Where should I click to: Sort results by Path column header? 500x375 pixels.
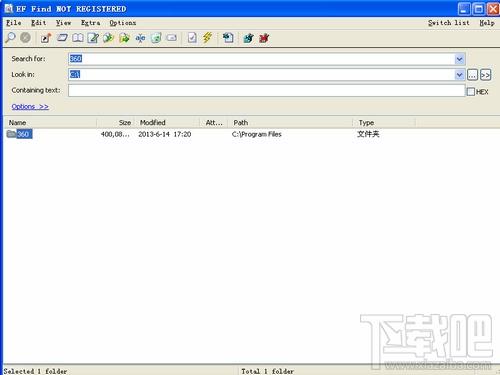pos(290,123)
